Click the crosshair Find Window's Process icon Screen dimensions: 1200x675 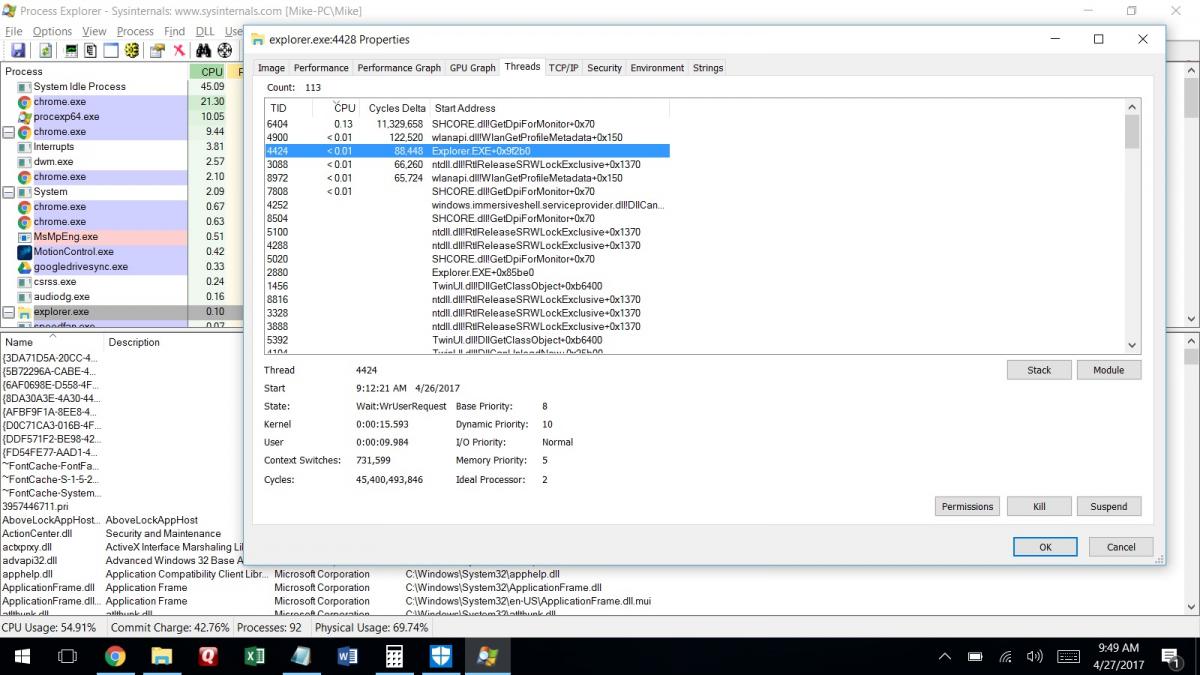click(225, 50)
